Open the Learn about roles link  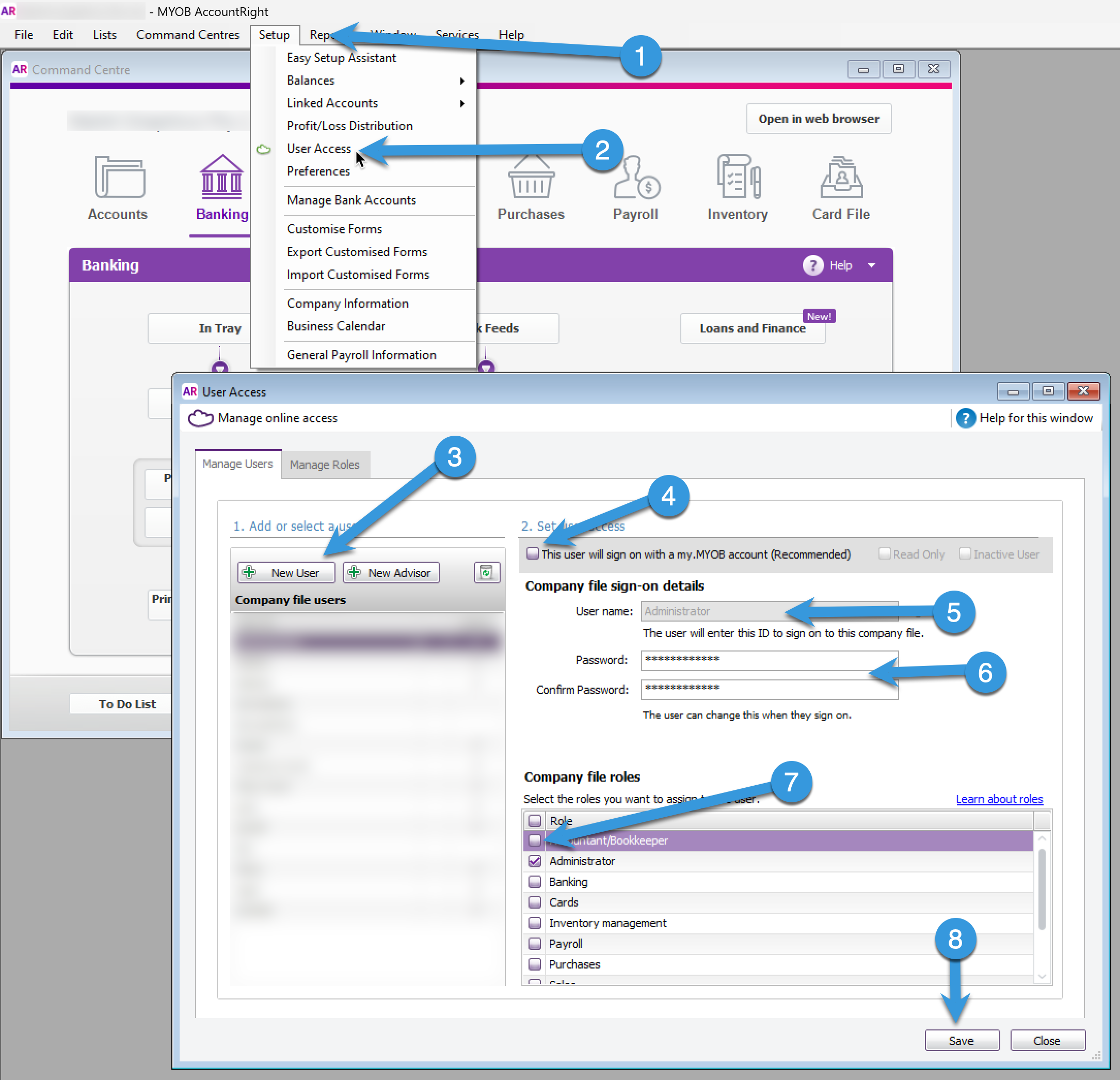coord(999,799)
